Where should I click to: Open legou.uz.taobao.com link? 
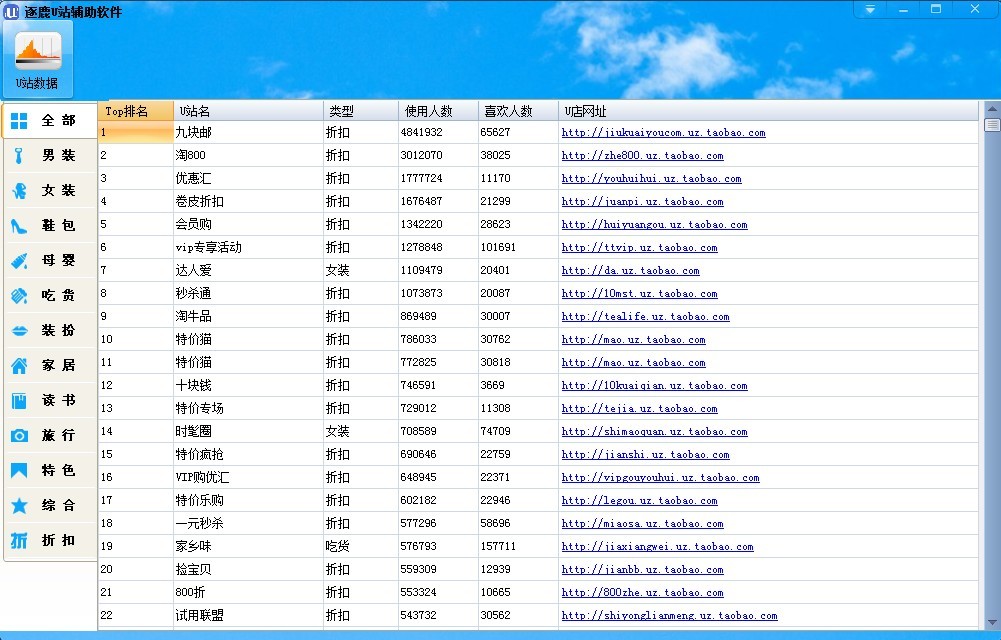click(x=640, y=500)
